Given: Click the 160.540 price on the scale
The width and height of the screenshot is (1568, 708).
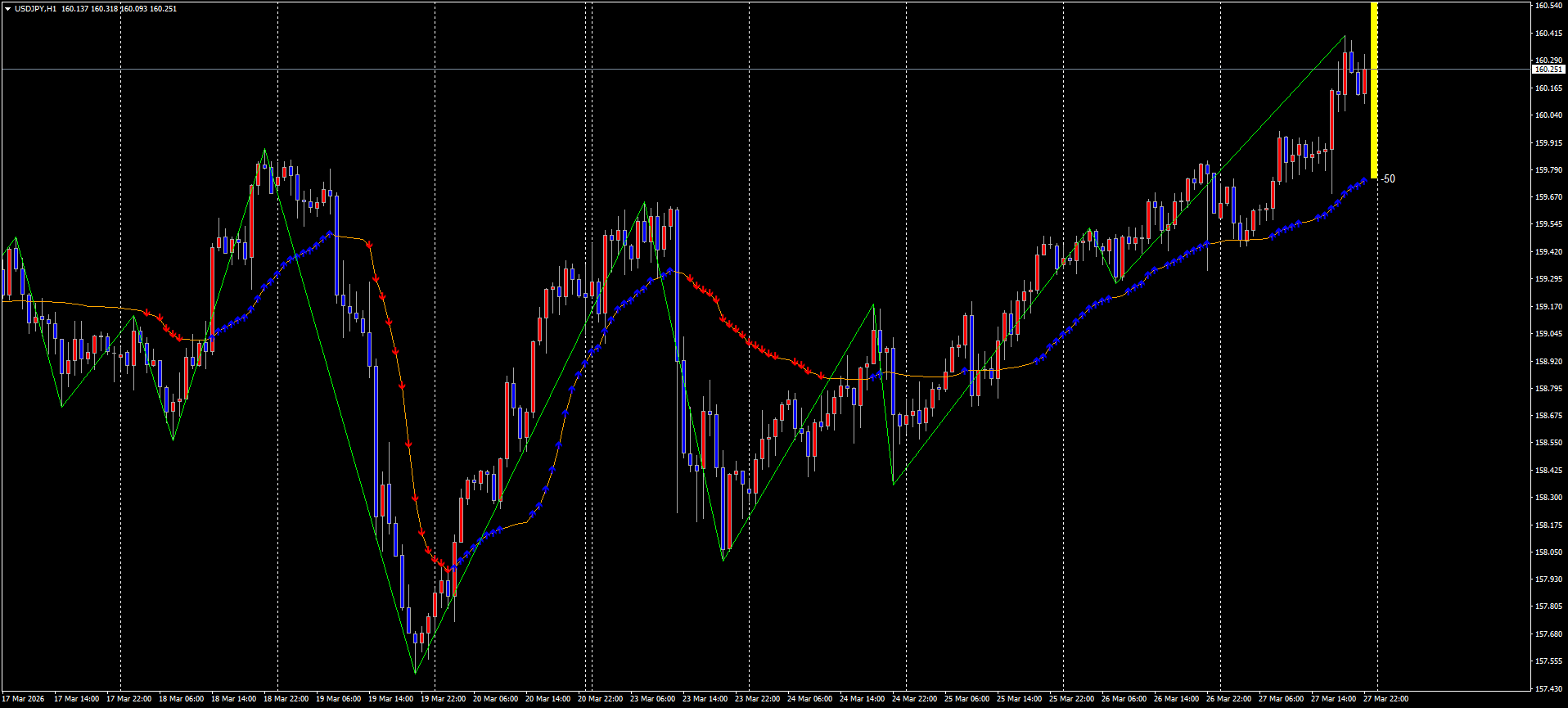Looking at the screenshot, I should [x=1548, y=6].
